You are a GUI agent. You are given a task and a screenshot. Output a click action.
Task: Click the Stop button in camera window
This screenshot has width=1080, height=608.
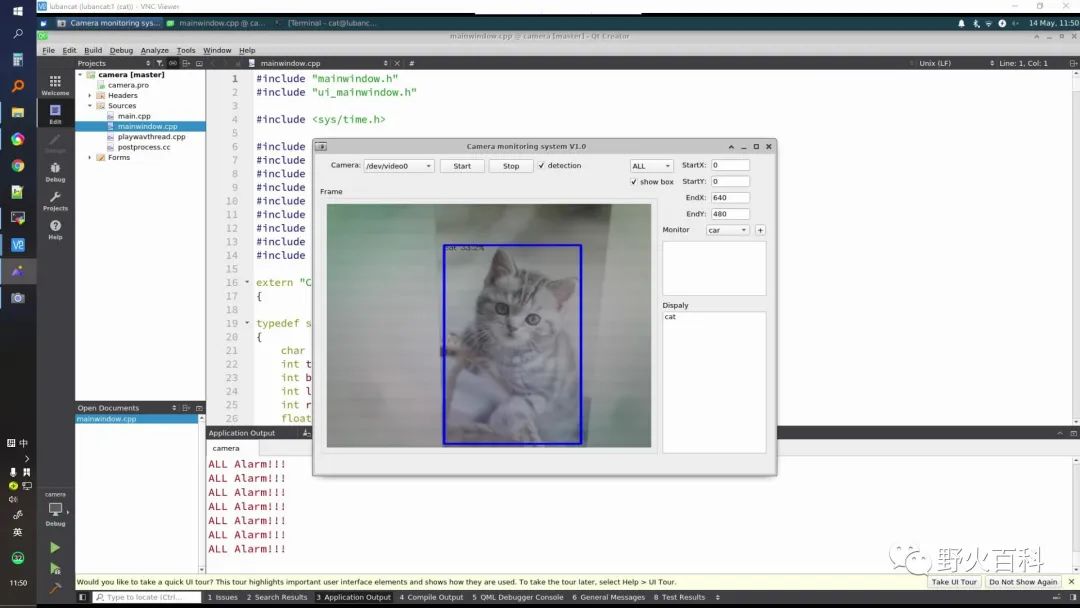pyautogui.click(x=511, y=166)
